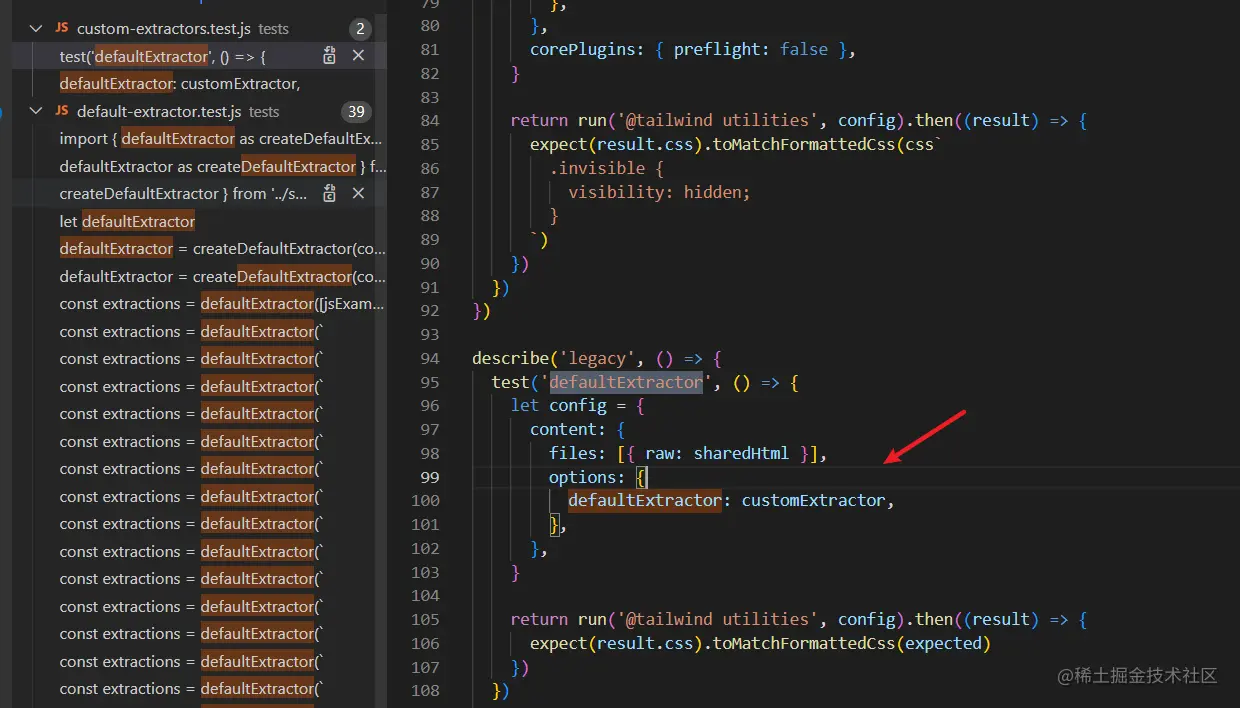1240x708 pixels.
Task: Open result 'defaultExtractor: customExtractor,' in search list
Action: coord(180,84)
